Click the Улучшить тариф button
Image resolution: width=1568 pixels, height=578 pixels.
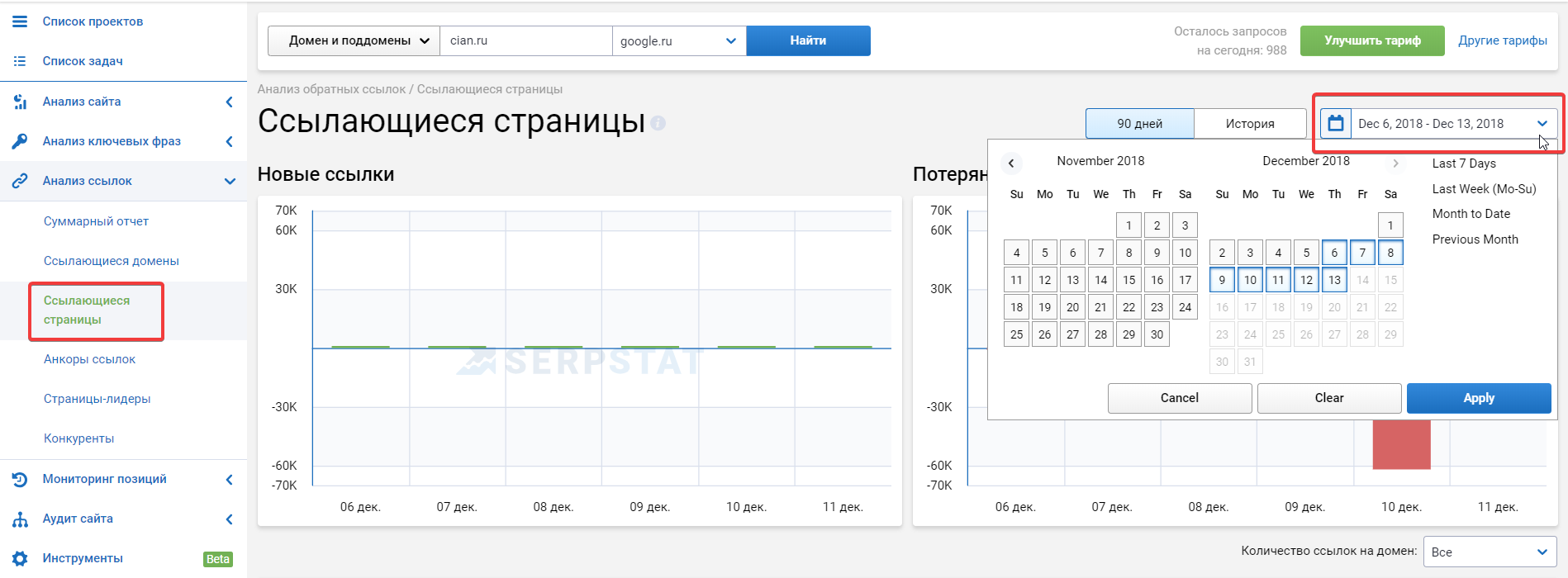[x=1372, y=40]
